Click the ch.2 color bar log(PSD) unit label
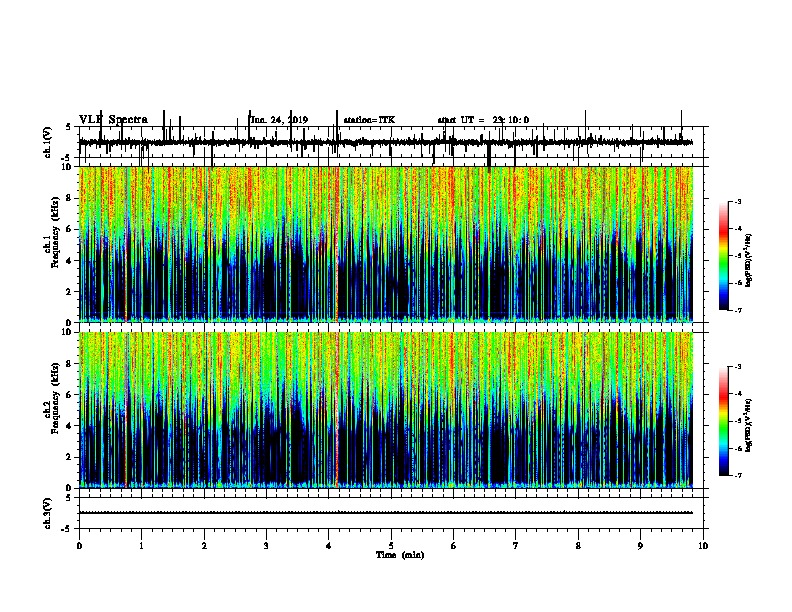792x612 pixels. point(748,425)
